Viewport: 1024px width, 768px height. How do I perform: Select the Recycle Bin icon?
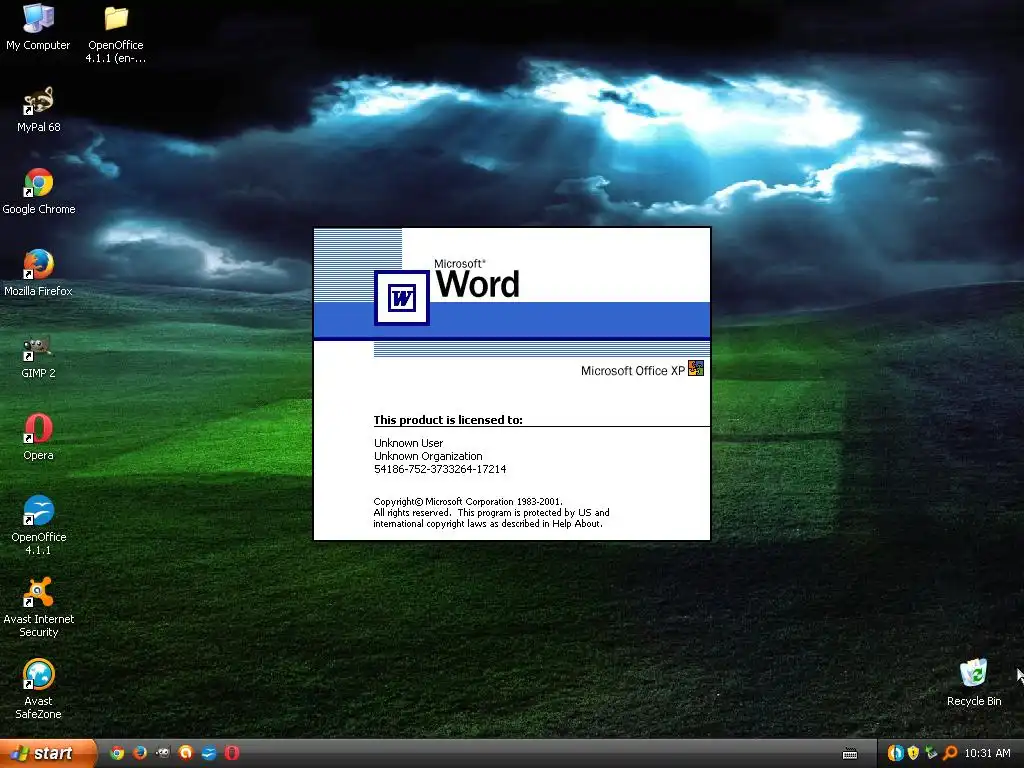(974, 682)
